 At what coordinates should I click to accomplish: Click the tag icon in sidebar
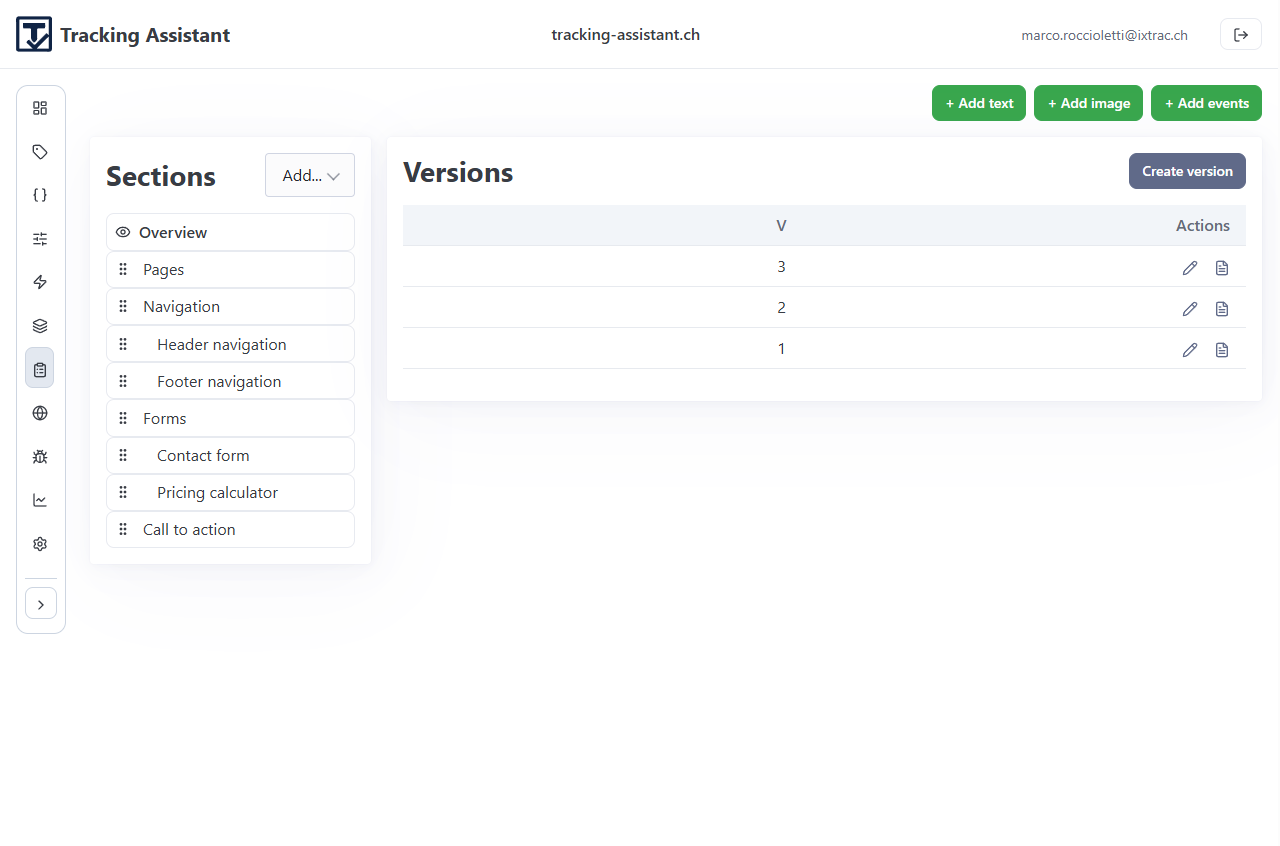40,152
